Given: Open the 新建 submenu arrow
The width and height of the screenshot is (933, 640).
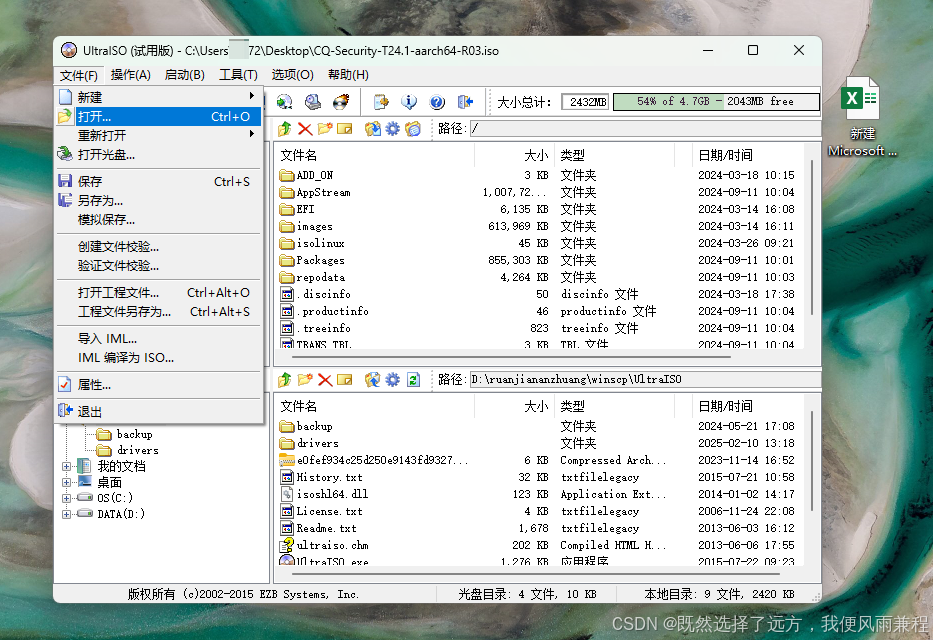Looking at the screenshot, I should click(252, 96).
